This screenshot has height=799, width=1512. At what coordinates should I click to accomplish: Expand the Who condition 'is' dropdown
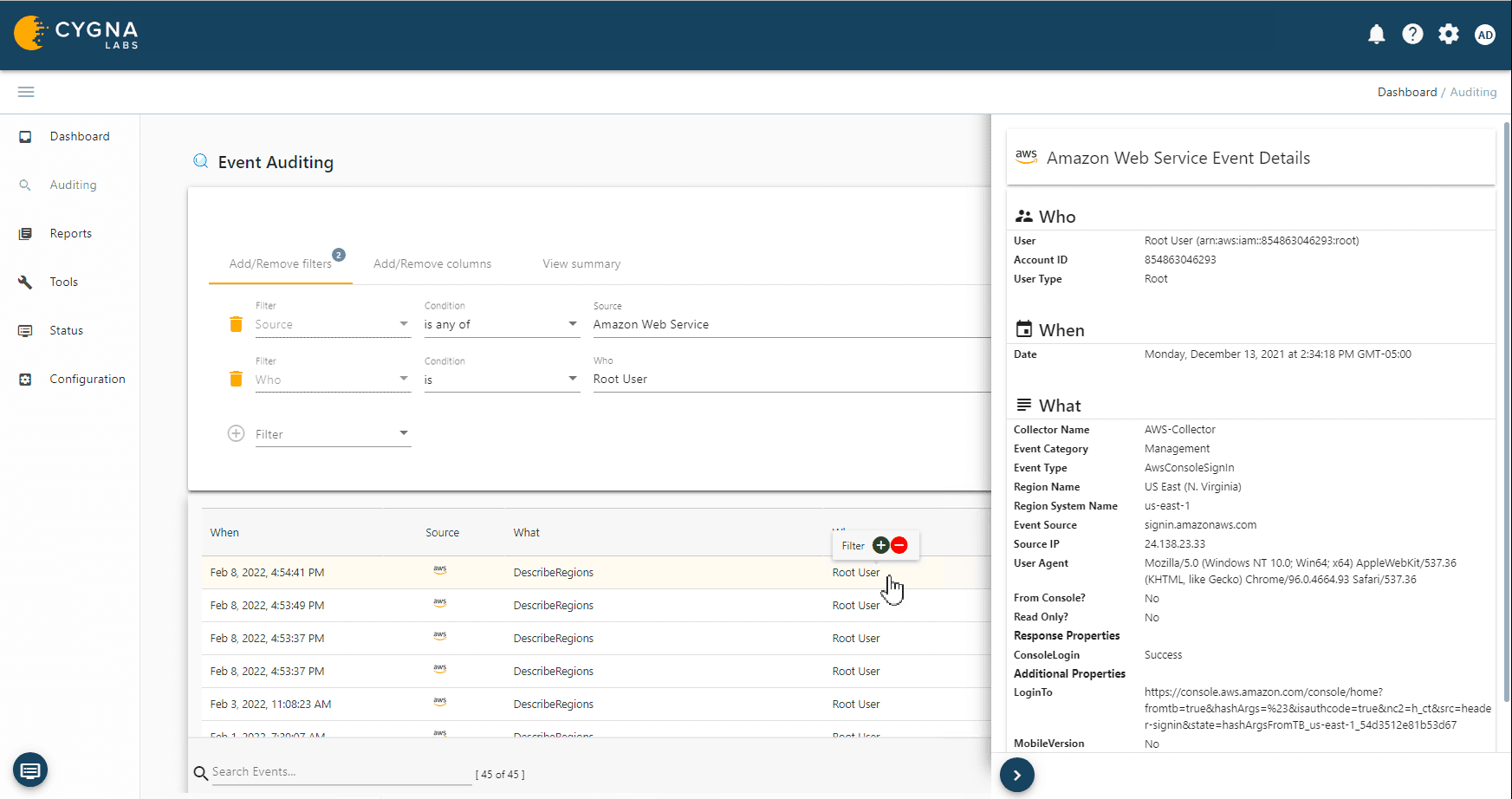click(501, 379)
